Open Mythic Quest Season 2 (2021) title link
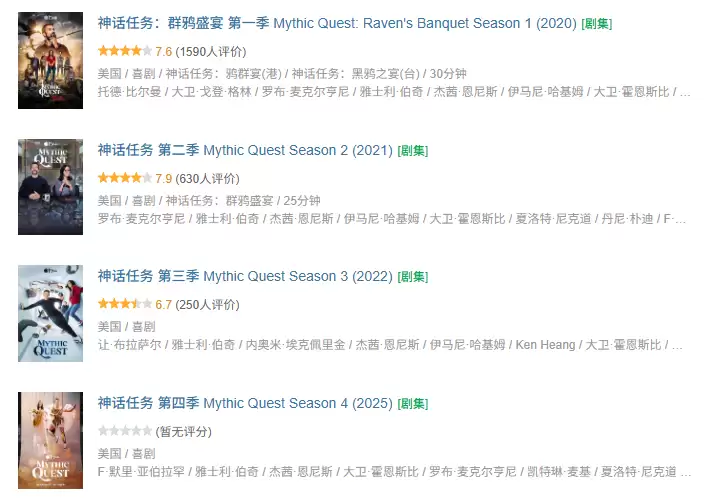This screenshot has width=715, height=501. pos(245,150)
